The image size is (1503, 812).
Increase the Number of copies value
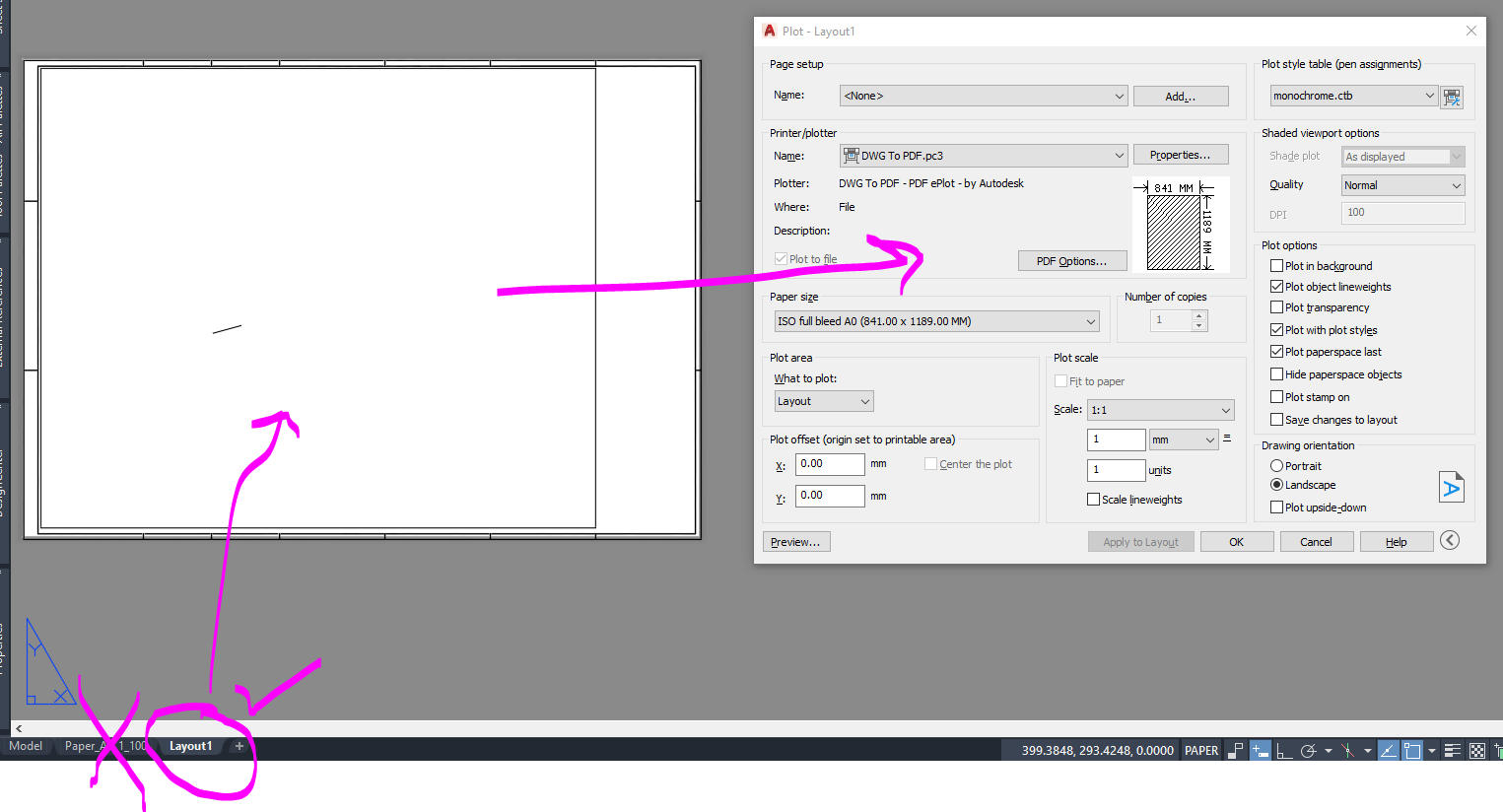(1198, 314)
